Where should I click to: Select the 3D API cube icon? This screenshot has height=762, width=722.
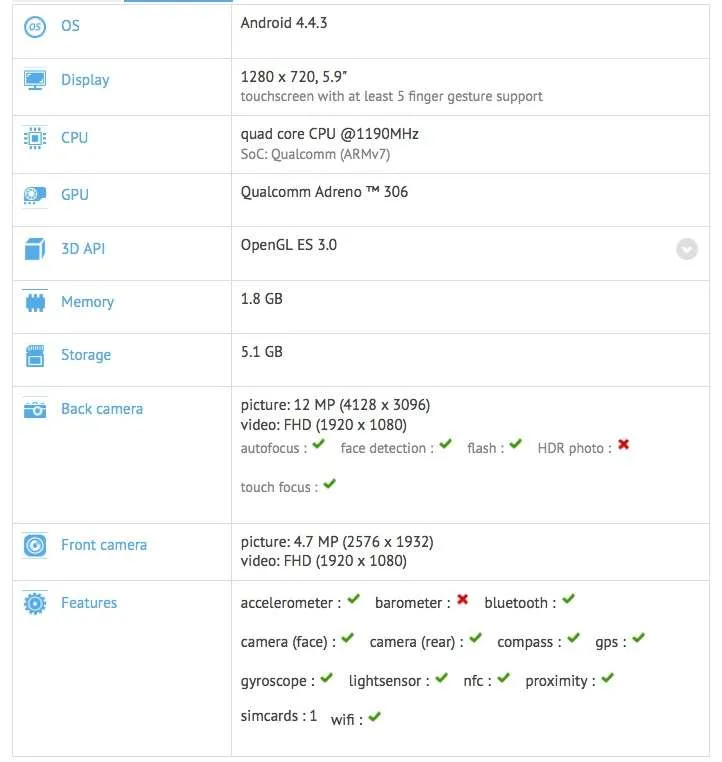click(34, 249)
